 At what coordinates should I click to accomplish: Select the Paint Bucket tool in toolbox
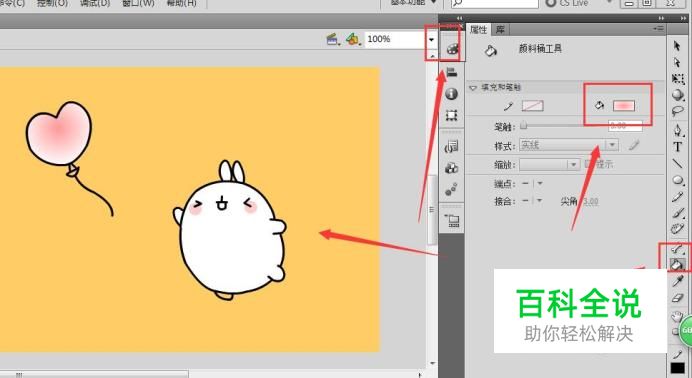point(677,264)
